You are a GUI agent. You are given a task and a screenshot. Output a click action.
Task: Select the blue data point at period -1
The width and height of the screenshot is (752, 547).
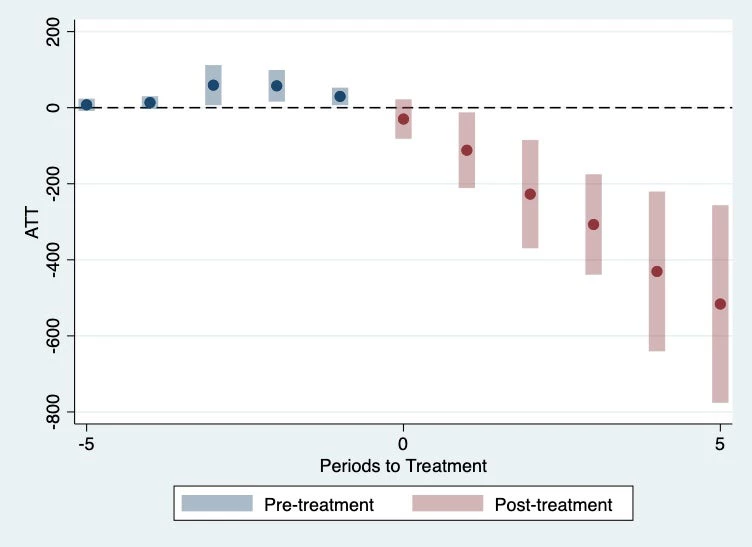click(x=340, y=96)
